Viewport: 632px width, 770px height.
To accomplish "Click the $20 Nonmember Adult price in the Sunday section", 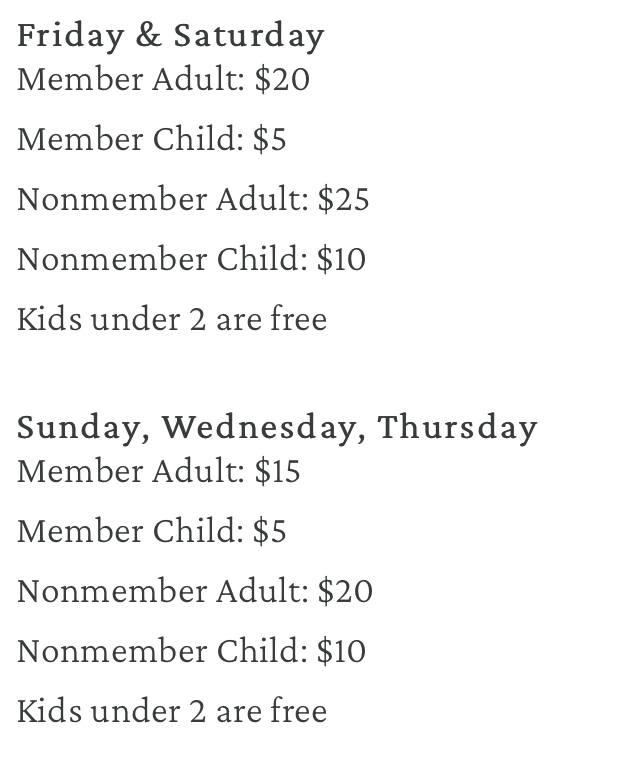I will pos(345,591).
